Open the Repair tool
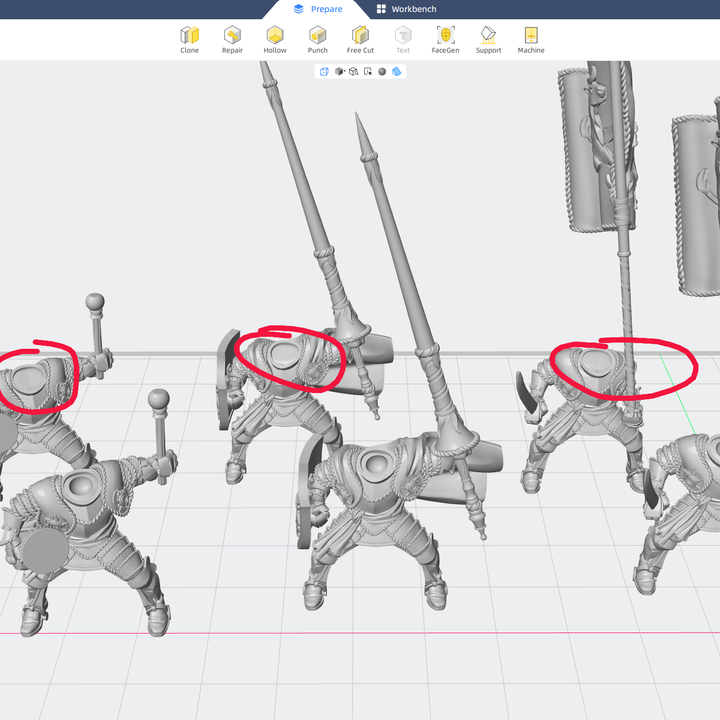 (232, 39)
